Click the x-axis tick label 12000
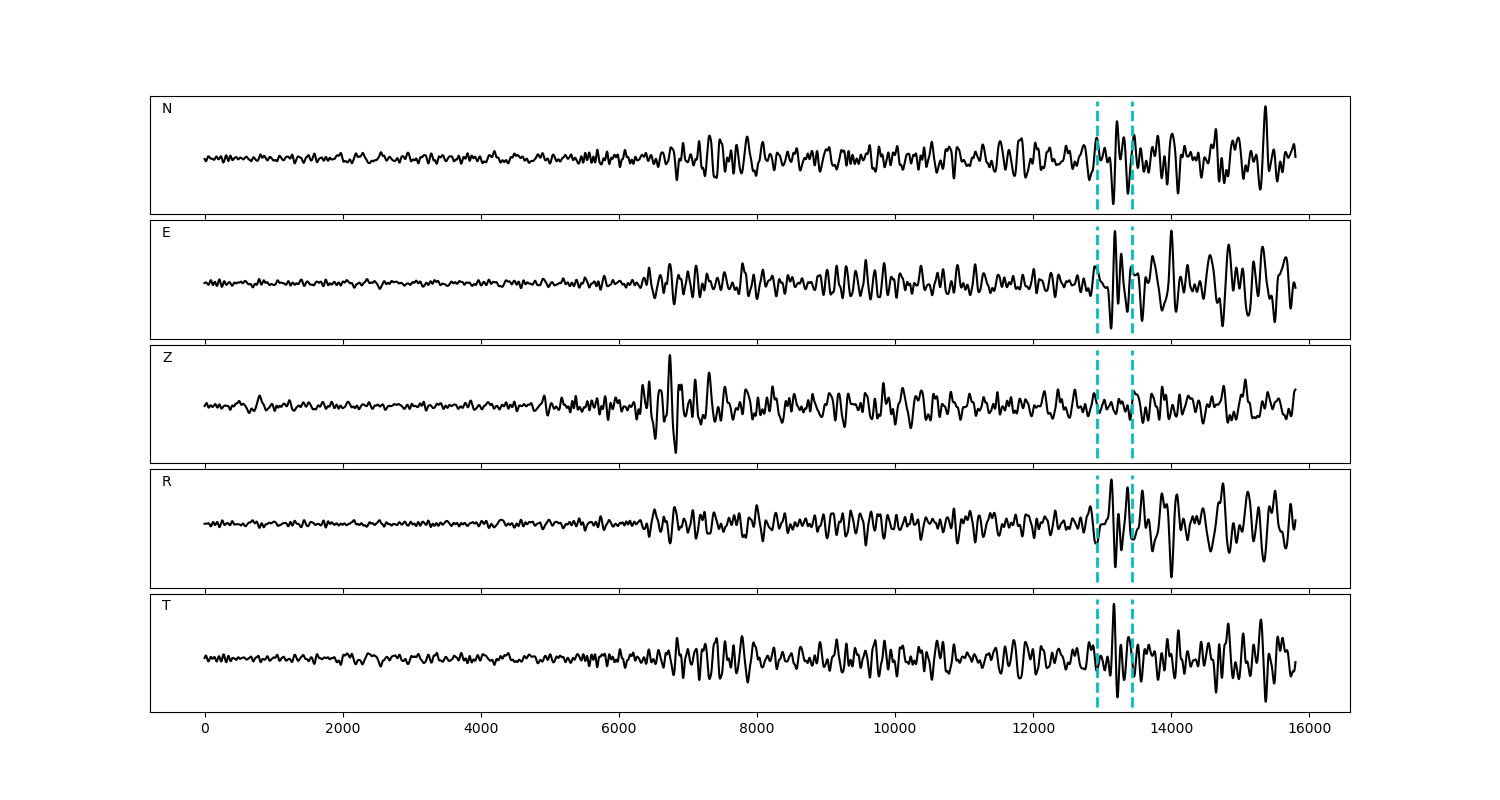 pos(1033,730)
